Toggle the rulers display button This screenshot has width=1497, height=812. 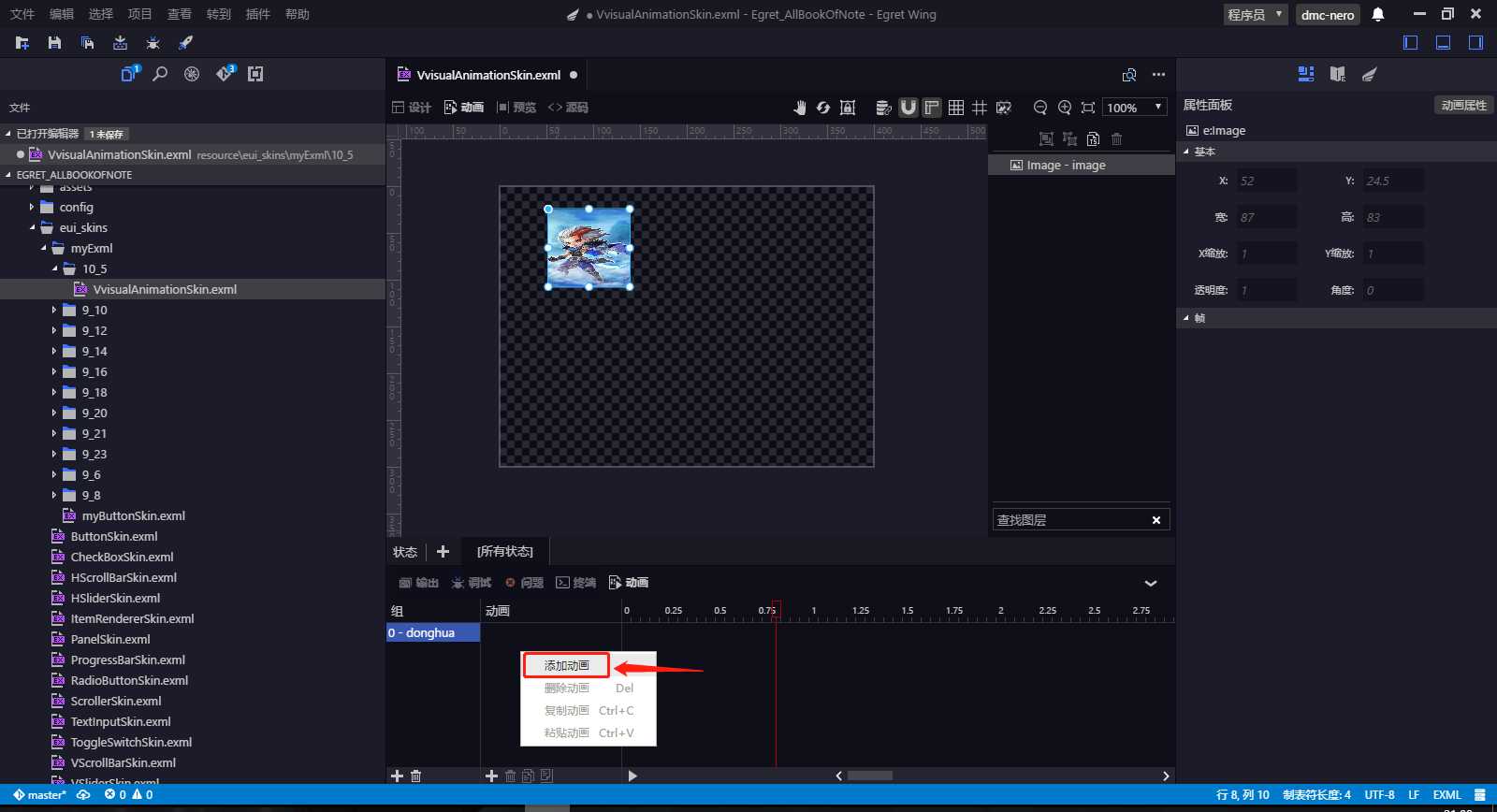[x=932, y=108]
